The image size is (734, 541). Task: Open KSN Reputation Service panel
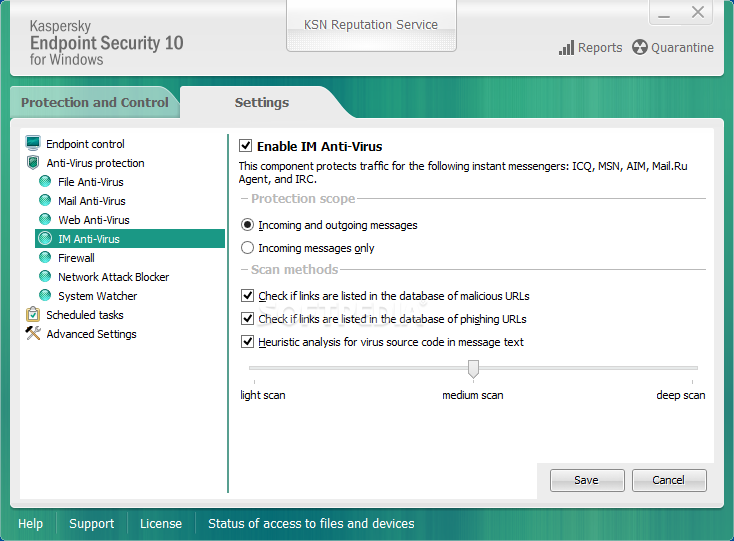click(371, 25)
